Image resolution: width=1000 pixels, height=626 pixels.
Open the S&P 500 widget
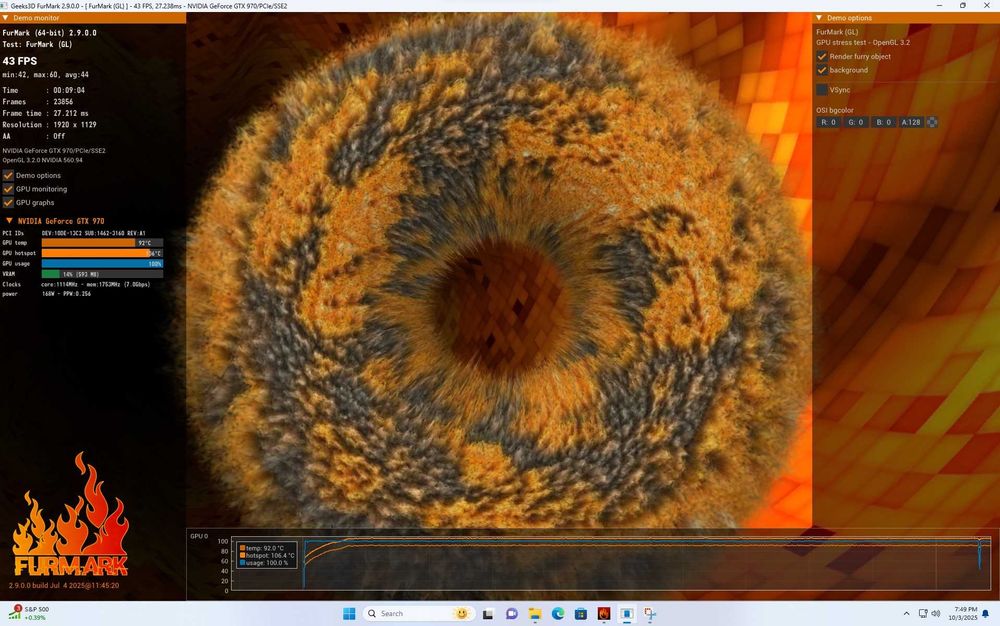click(x=29, y=613)
